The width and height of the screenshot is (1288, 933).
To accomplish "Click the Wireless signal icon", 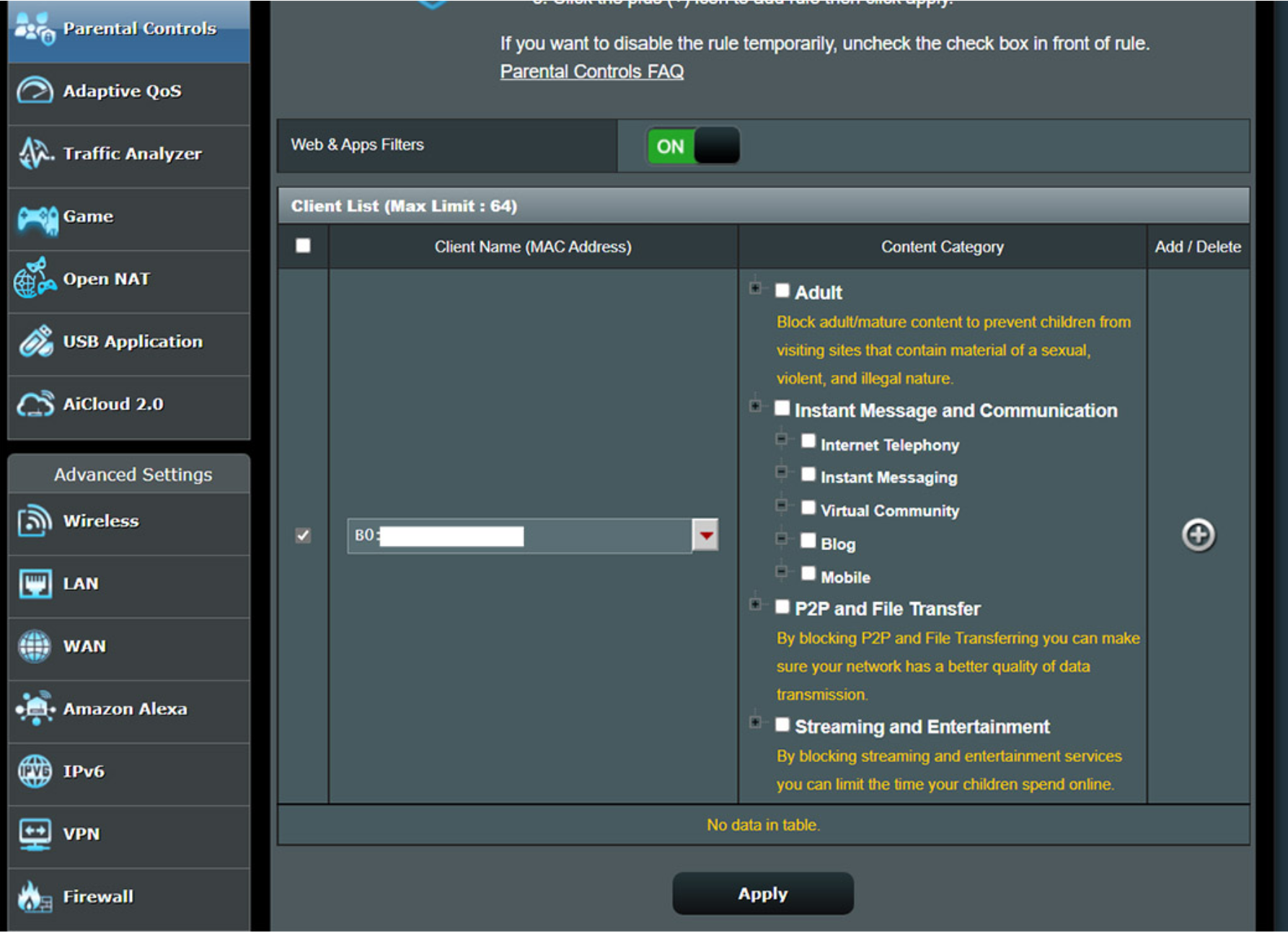I will click(35, 521).
